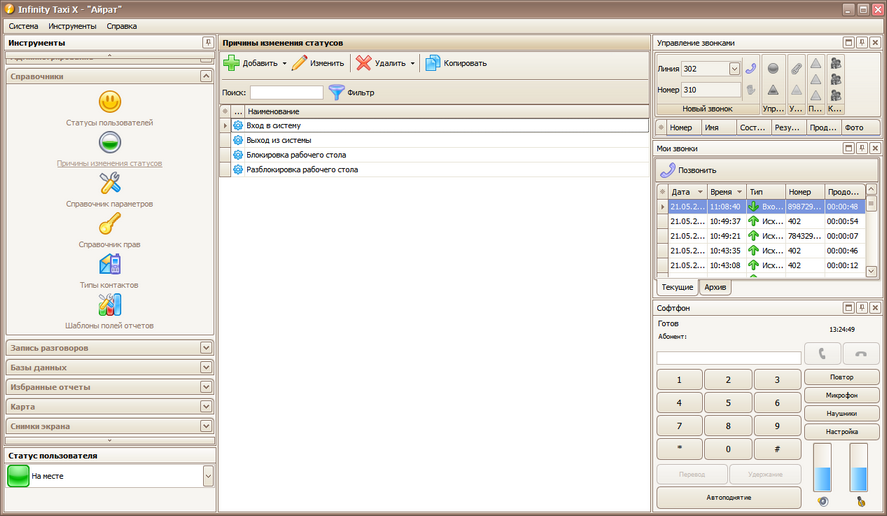Open the Статусы пользователей smiley icon

(x=110, y=102)
